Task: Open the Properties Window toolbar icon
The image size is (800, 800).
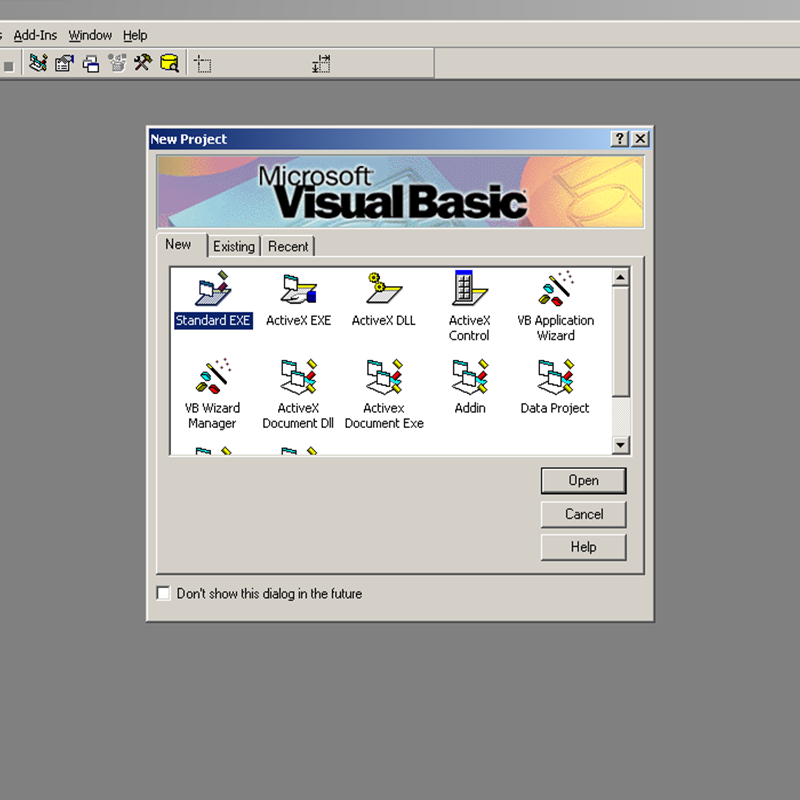Action: 64,63
